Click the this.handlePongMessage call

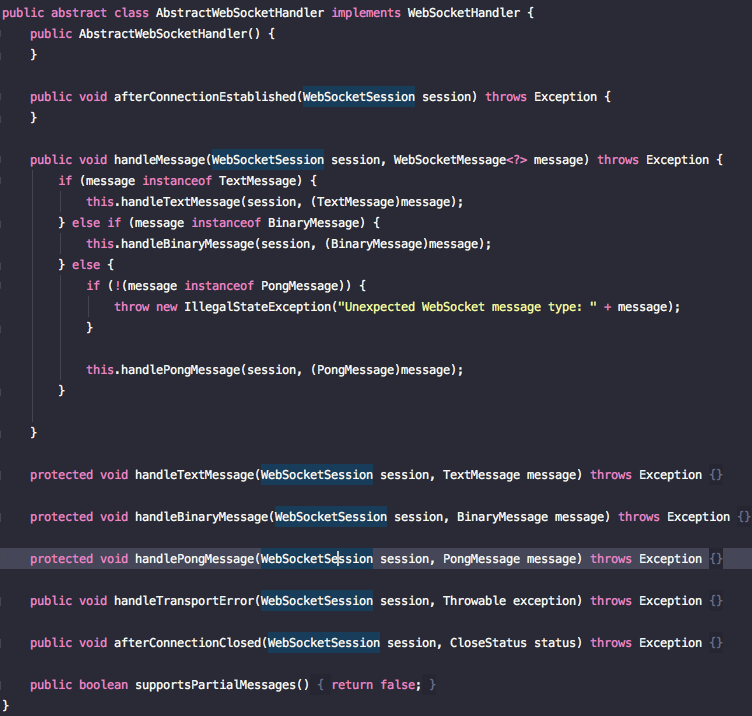point(163,370)
